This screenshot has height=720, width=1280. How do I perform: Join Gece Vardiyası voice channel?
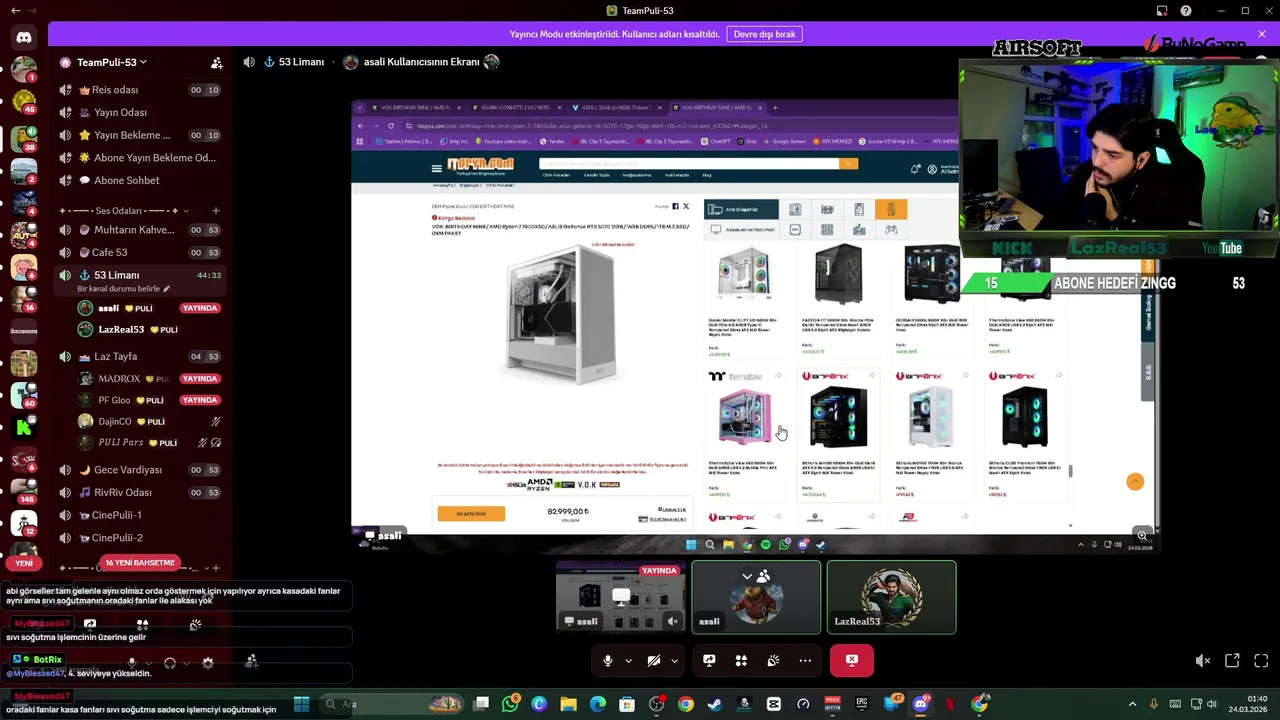(x=140, y=470)
